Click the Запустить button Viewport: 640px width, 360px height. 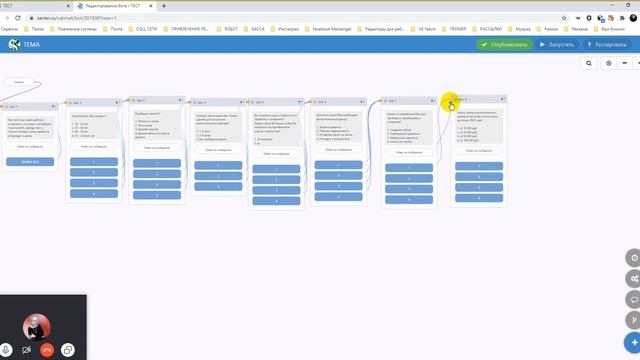pos(557,44)
